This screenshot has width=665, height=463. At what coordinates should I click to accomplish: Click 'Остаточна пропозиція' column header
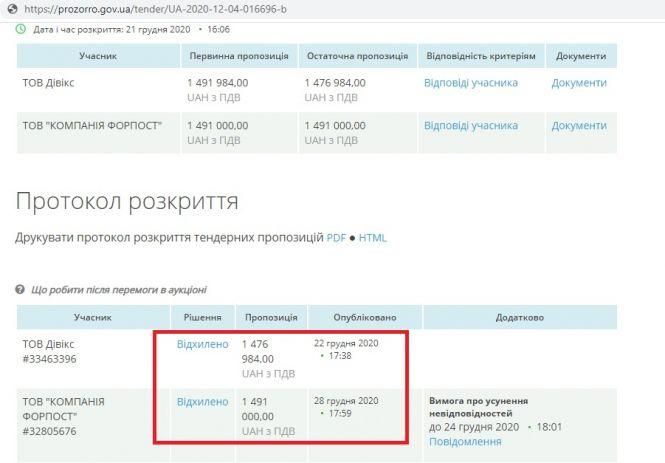pos(358,56)
